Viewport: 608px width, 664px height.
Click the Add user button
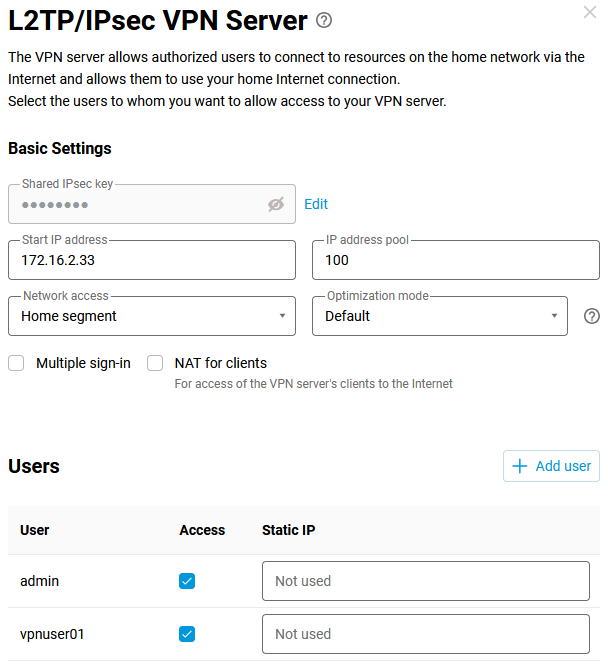coord(551,466)
